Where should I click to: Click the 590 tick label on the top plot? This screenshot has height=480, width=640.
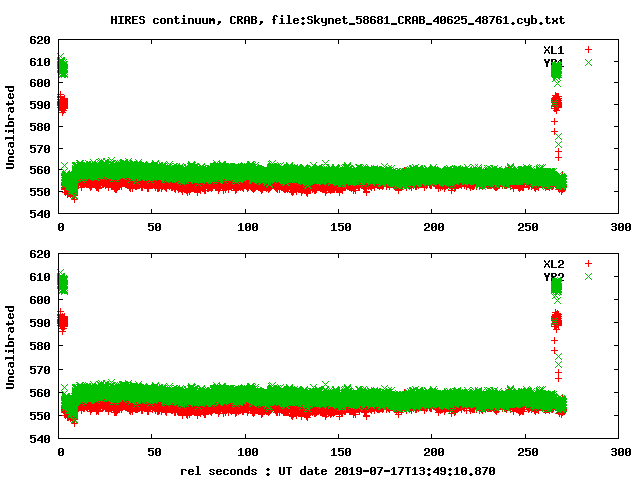[40, 105]
